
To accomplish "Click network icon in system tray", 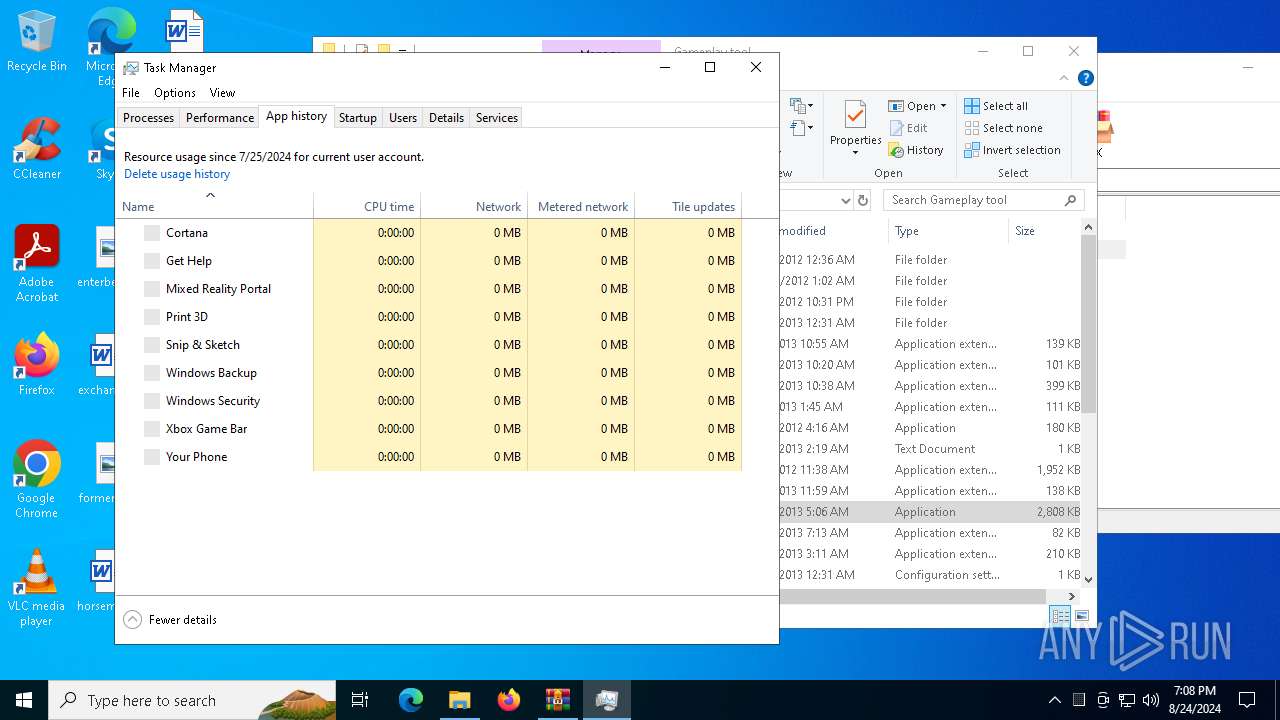I will [x=1127, y=700].
